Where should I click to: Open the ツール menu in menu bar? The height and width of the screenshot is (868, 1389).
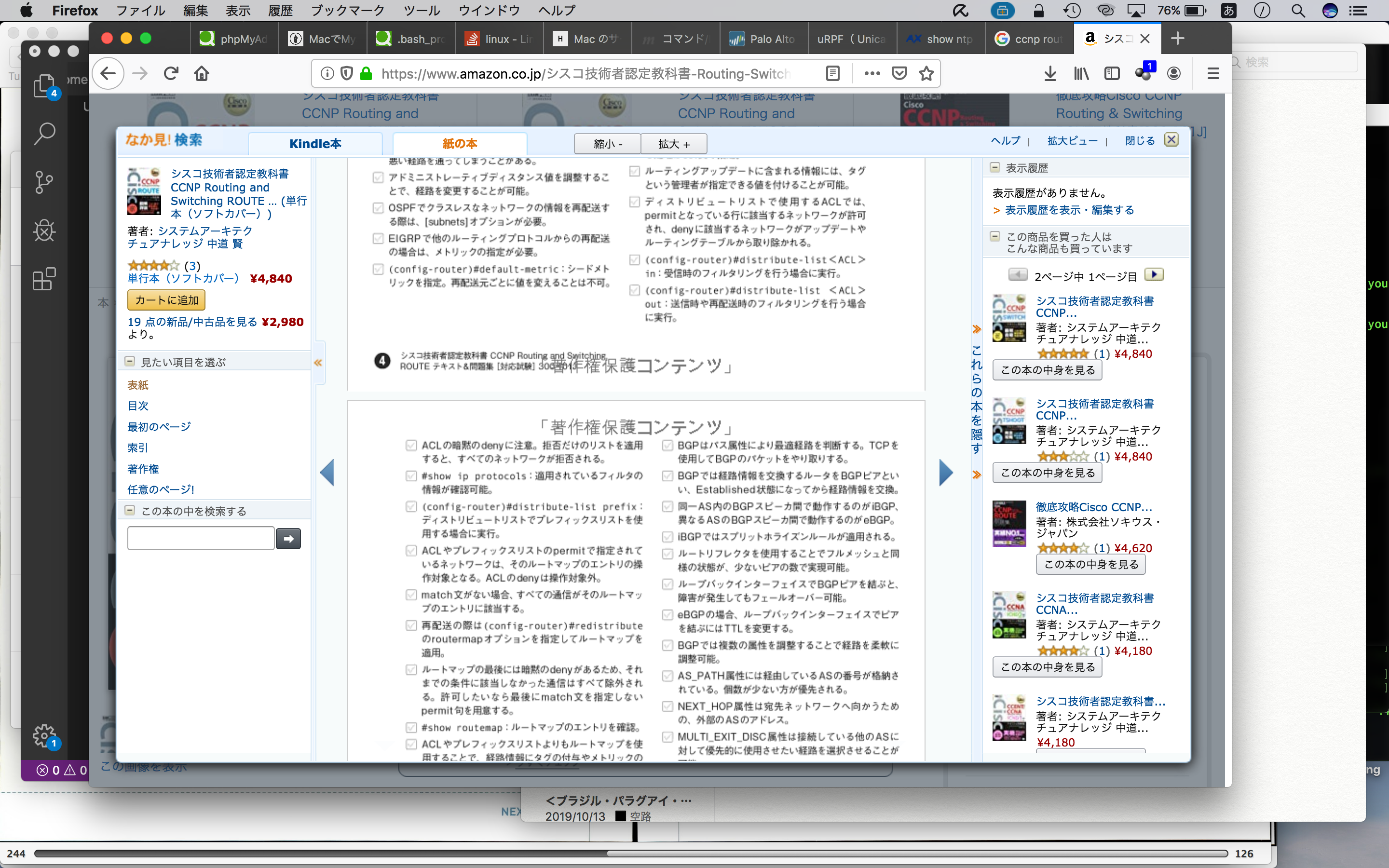422,10
